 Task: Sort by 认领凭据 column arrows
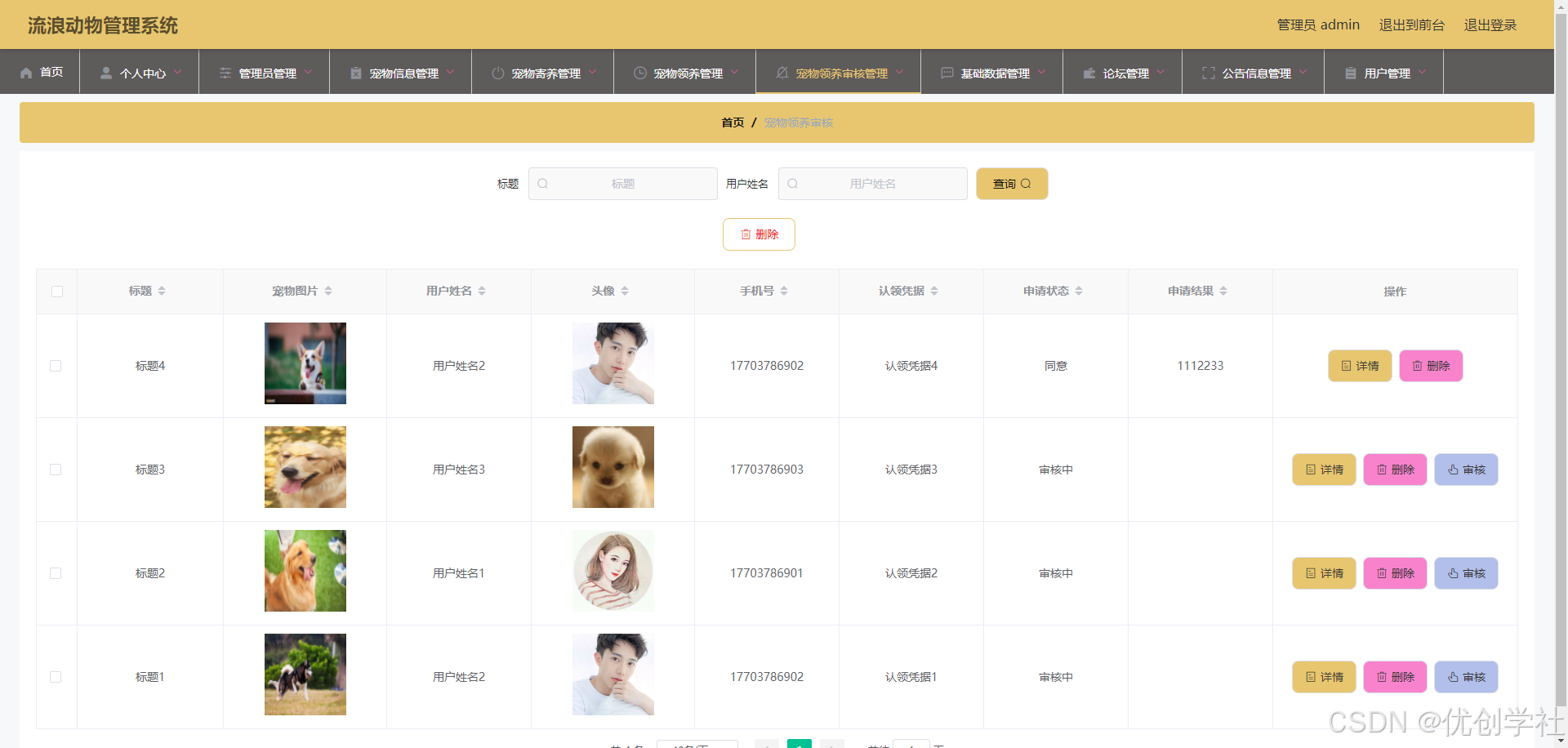point(934,291)
